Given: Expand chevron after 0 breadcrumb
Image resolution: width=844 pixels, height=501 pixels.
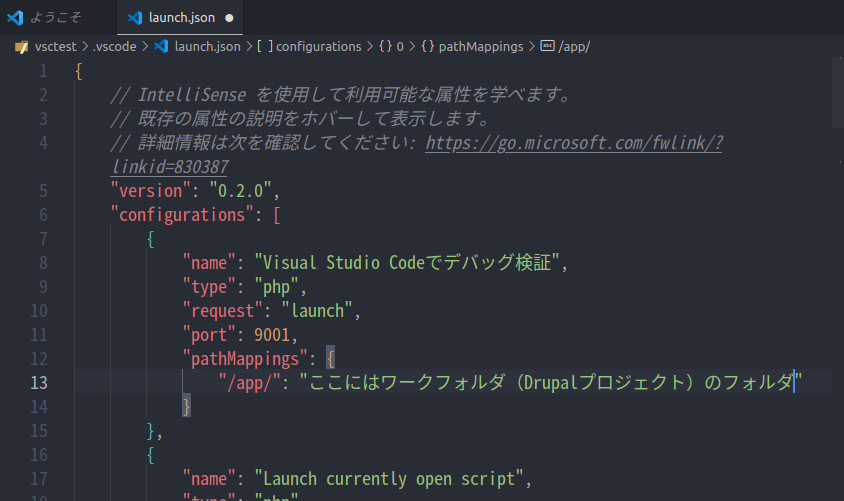Looking at the screenshot, I should click(x=412, y=47).
